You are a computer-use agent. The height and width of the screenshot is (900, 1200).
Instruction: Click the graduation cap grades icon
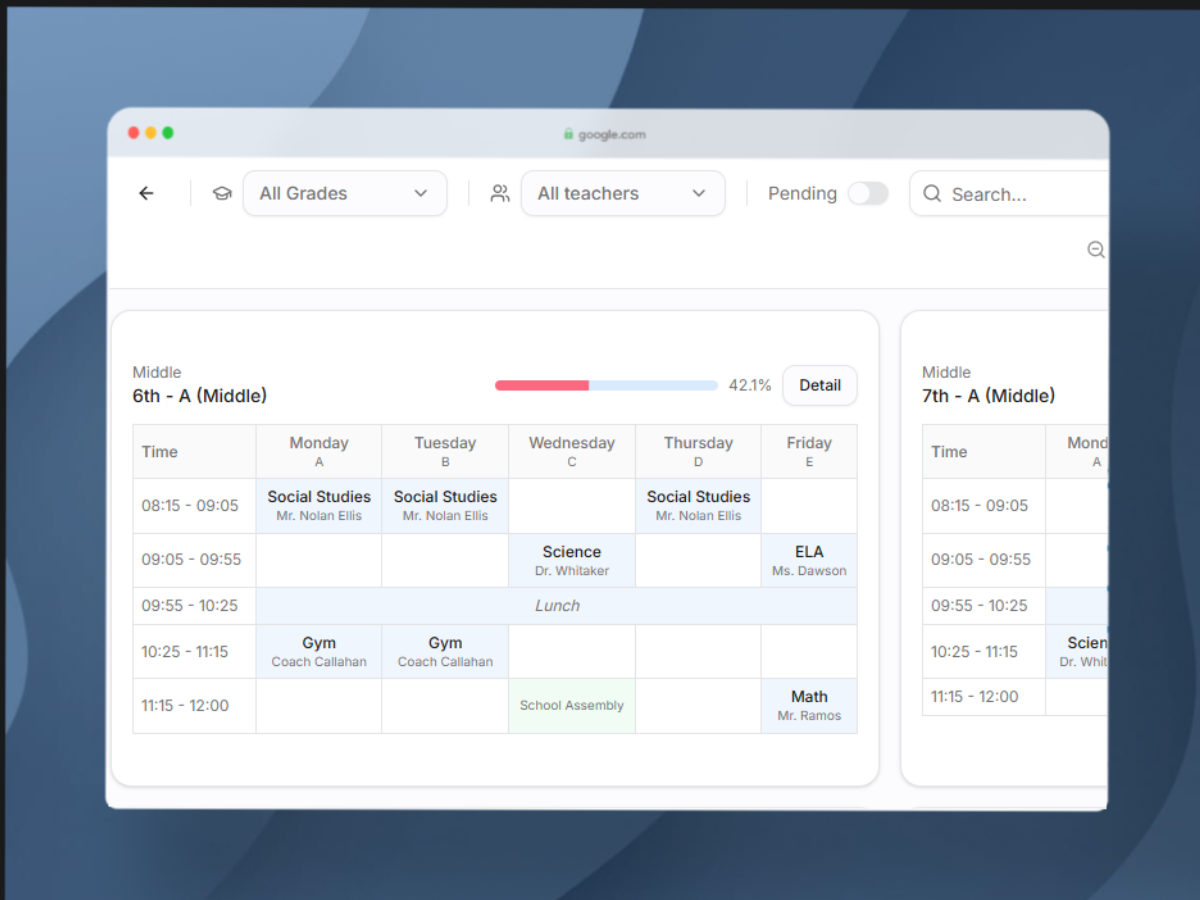(222, 194)
